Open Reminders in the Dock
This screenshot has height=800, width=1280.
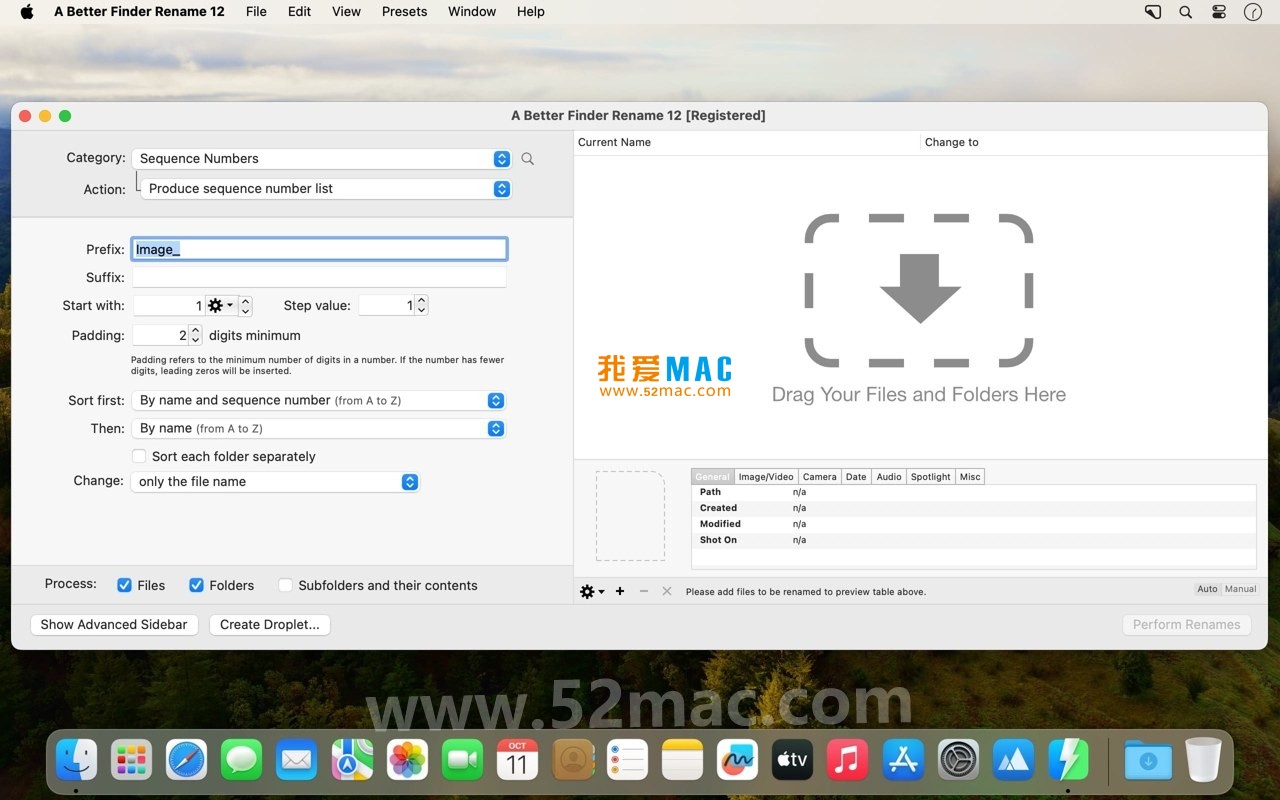click(628, 760)
